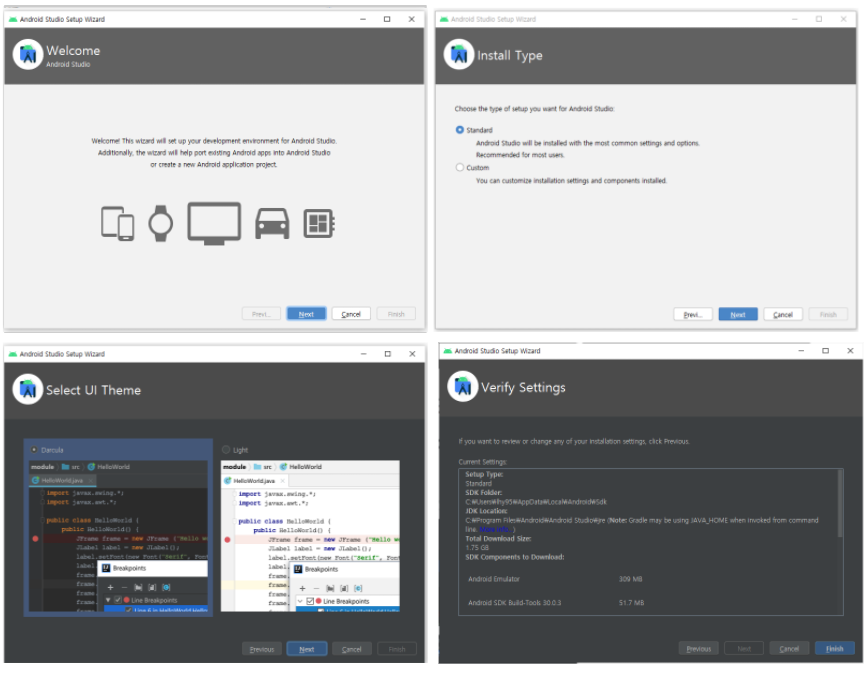Image resolution: width=868 pixels, height=675 pixels.
Task: Click the Android SDK Build-Tools 30.0.3 row
Action: click(556, 602)
